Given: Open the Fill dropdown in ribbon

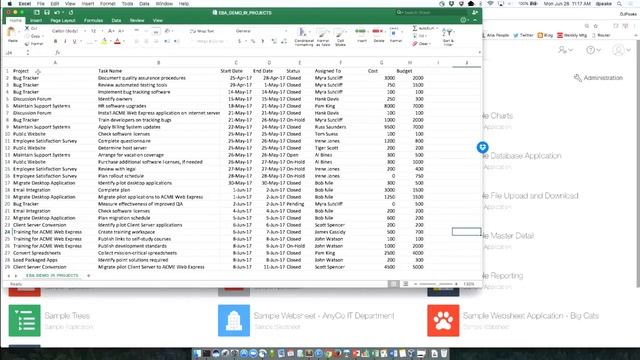Looking at the screenshot, I should pyautogui.click(x=420, y=36).
